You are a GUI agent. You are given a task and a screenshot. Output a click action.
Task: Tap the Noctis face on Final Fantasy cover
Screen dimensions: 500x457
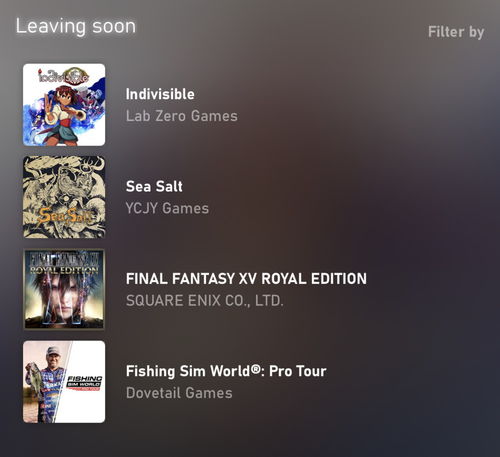click(x=65, y=293)
